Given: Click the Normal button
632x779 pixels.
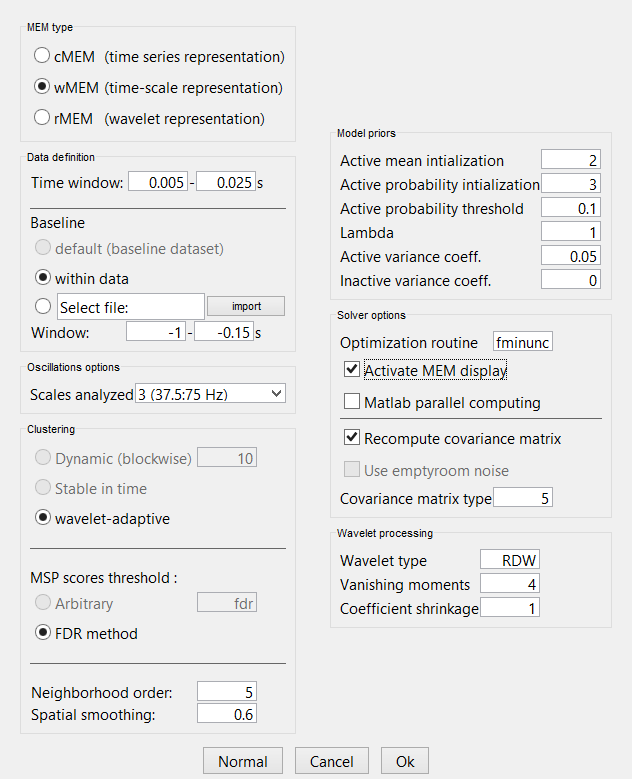Looking at the screenshot, I should pyautogui.click(x=242, y=761).
